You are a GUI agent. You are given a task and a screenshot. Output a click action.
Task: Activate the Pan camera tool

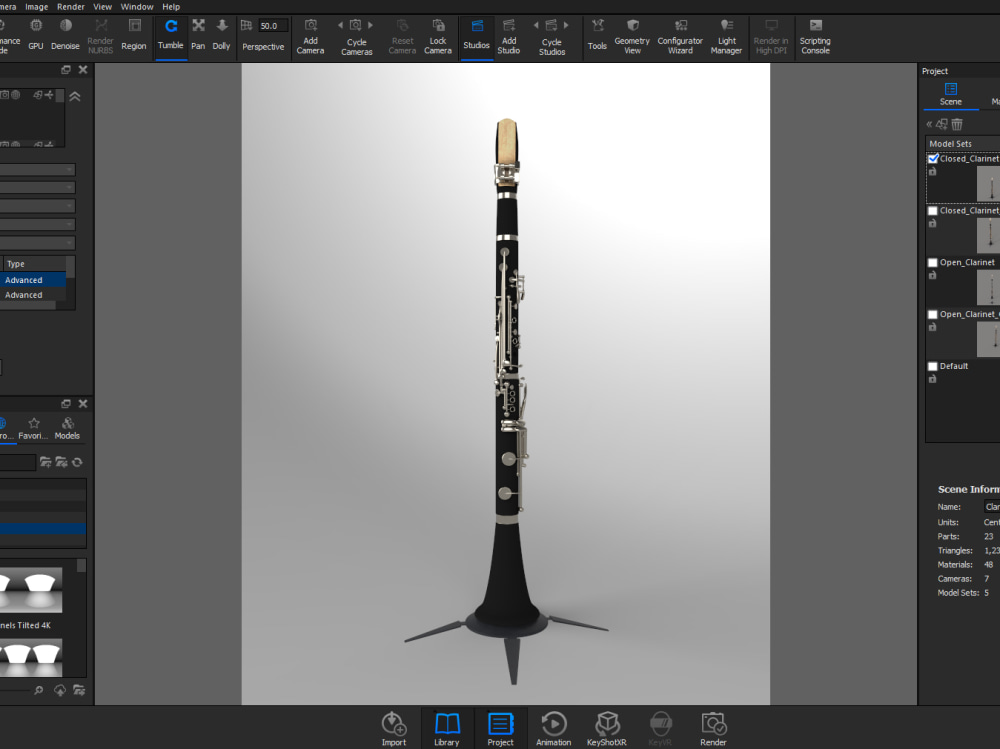[197, 33]
